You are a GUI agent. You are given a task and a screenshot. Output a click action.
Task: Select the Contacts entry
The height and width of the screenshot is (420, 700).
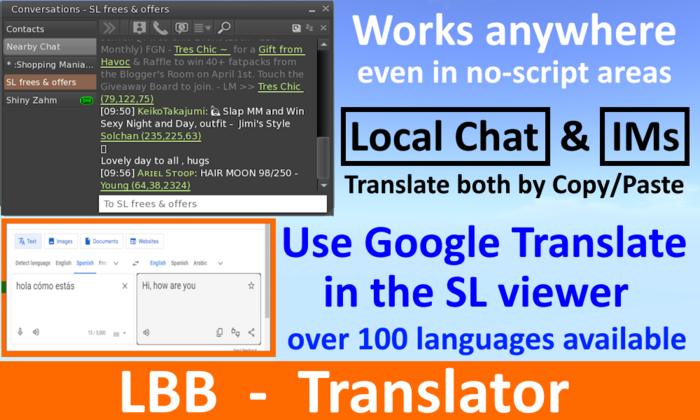[x=49, y=29]
